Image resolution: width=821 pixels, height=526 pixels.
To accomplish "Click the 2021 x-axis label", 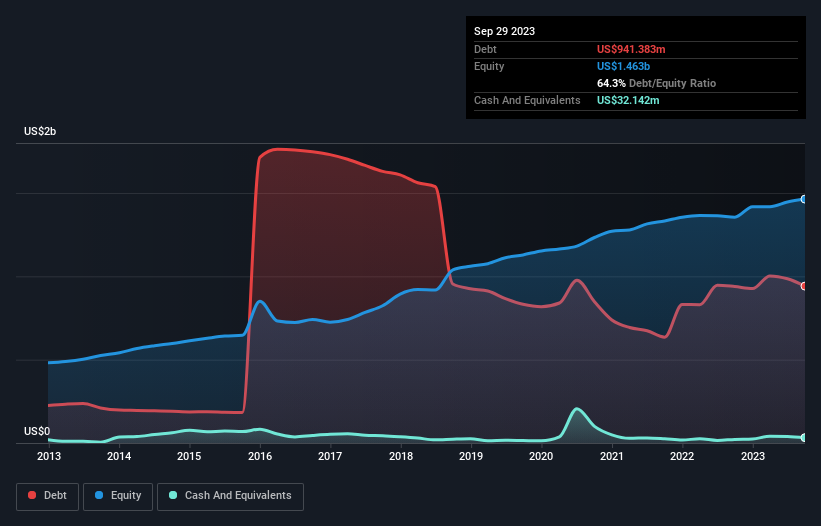I will [x=612, y=456].
